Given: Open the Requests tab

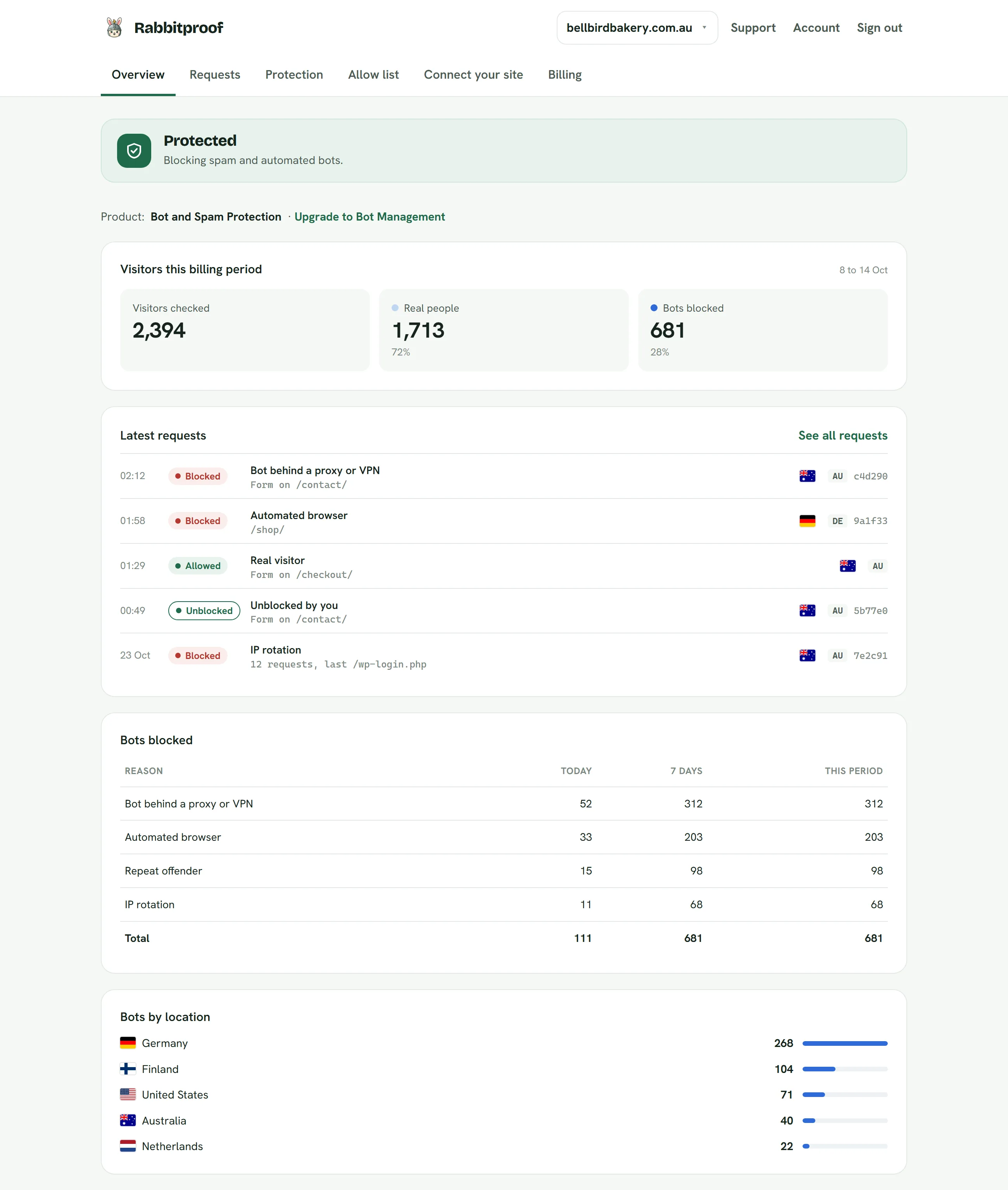Looking at the screenshot, I should click(215, 75).
